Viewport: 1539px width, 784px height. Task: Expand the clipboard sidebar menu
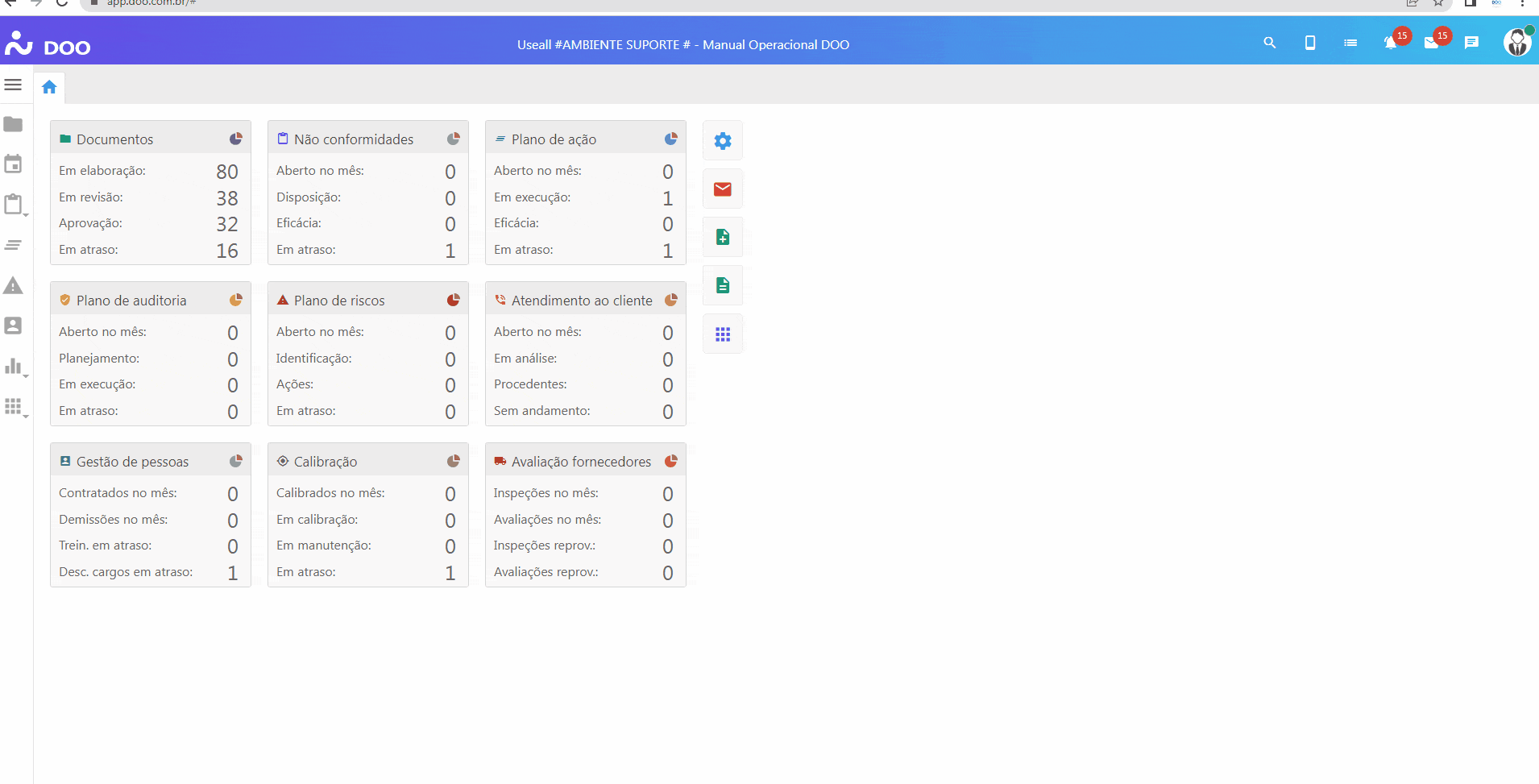click(14, 205)
